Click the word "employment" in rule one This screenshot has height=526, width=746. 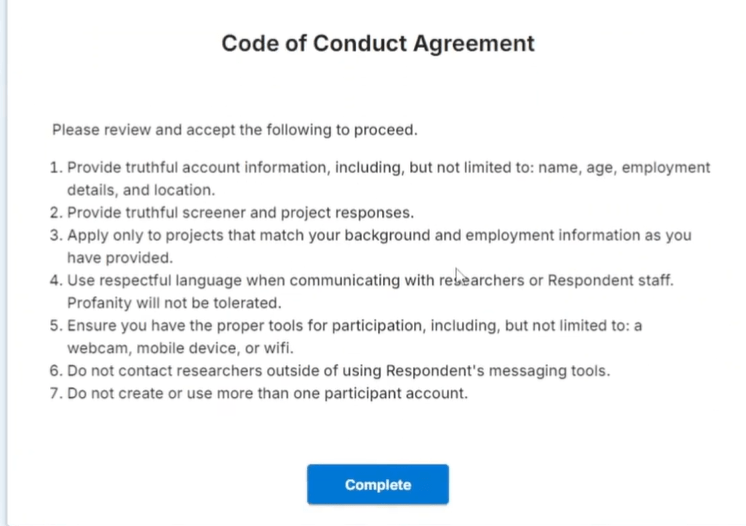666,167
